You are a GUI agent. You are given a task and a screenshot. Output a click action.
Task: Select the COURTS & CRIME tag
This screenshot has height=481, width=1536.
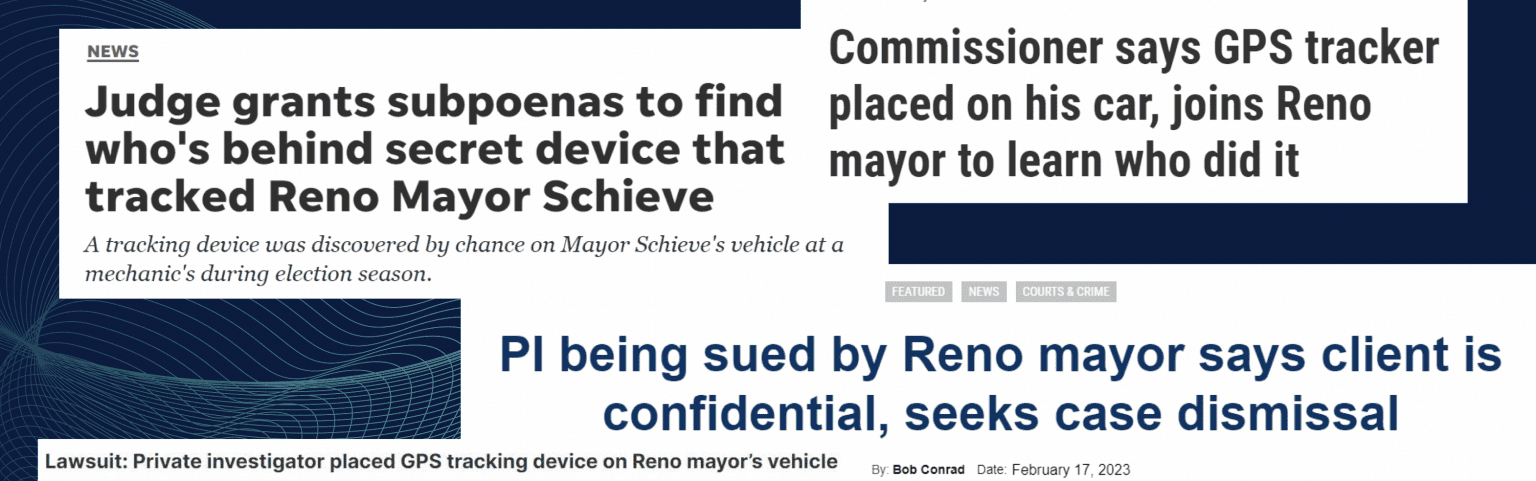pyautogui.click(x=1067, y=292)
